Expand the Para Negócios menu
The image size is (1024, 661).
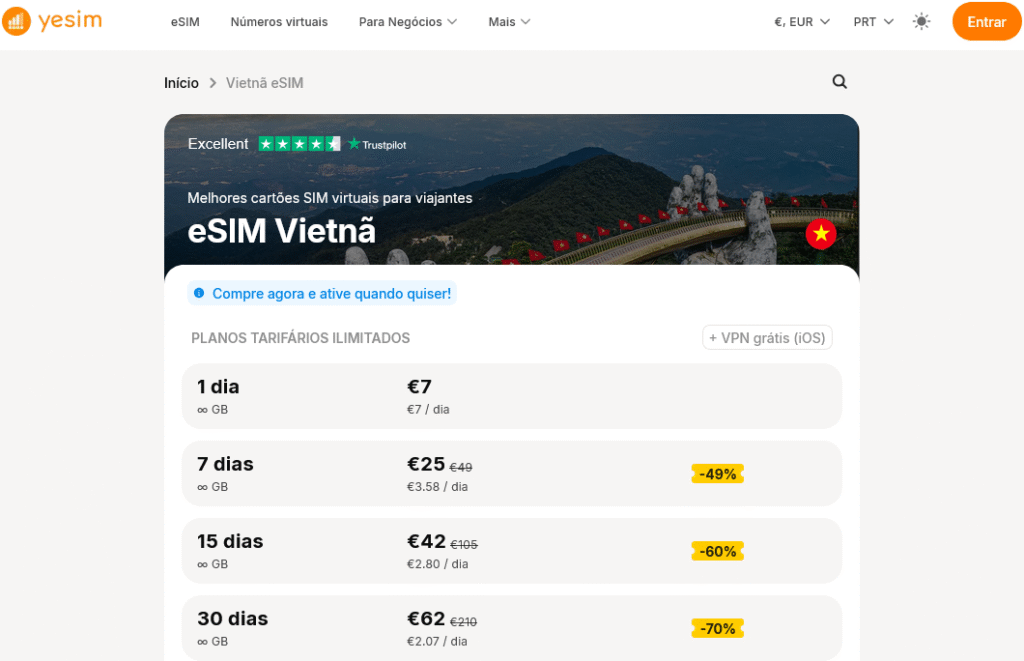(407, 21)
